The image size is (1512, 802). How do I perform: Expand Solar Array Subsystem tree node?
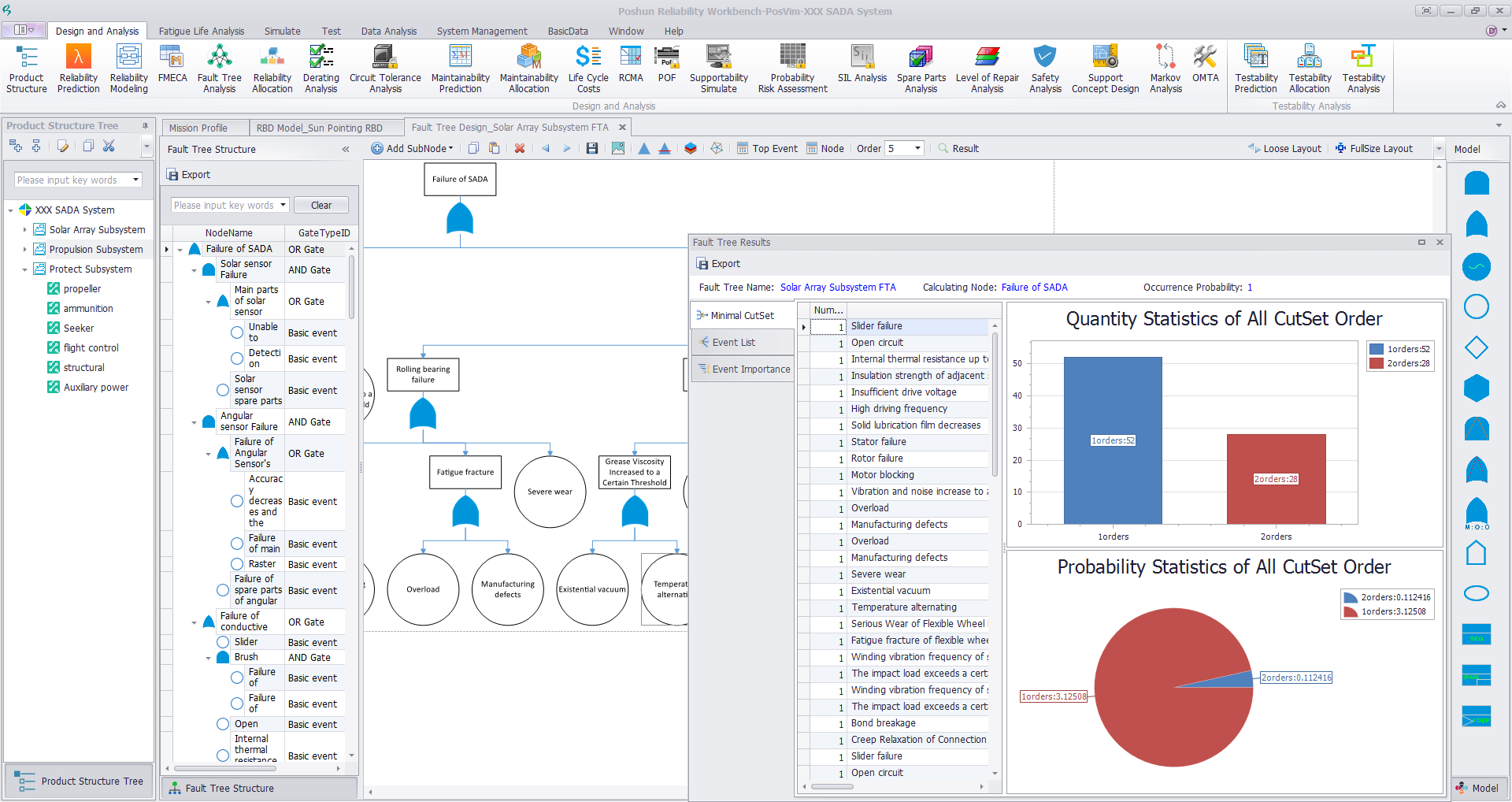[x=24, y=230]
